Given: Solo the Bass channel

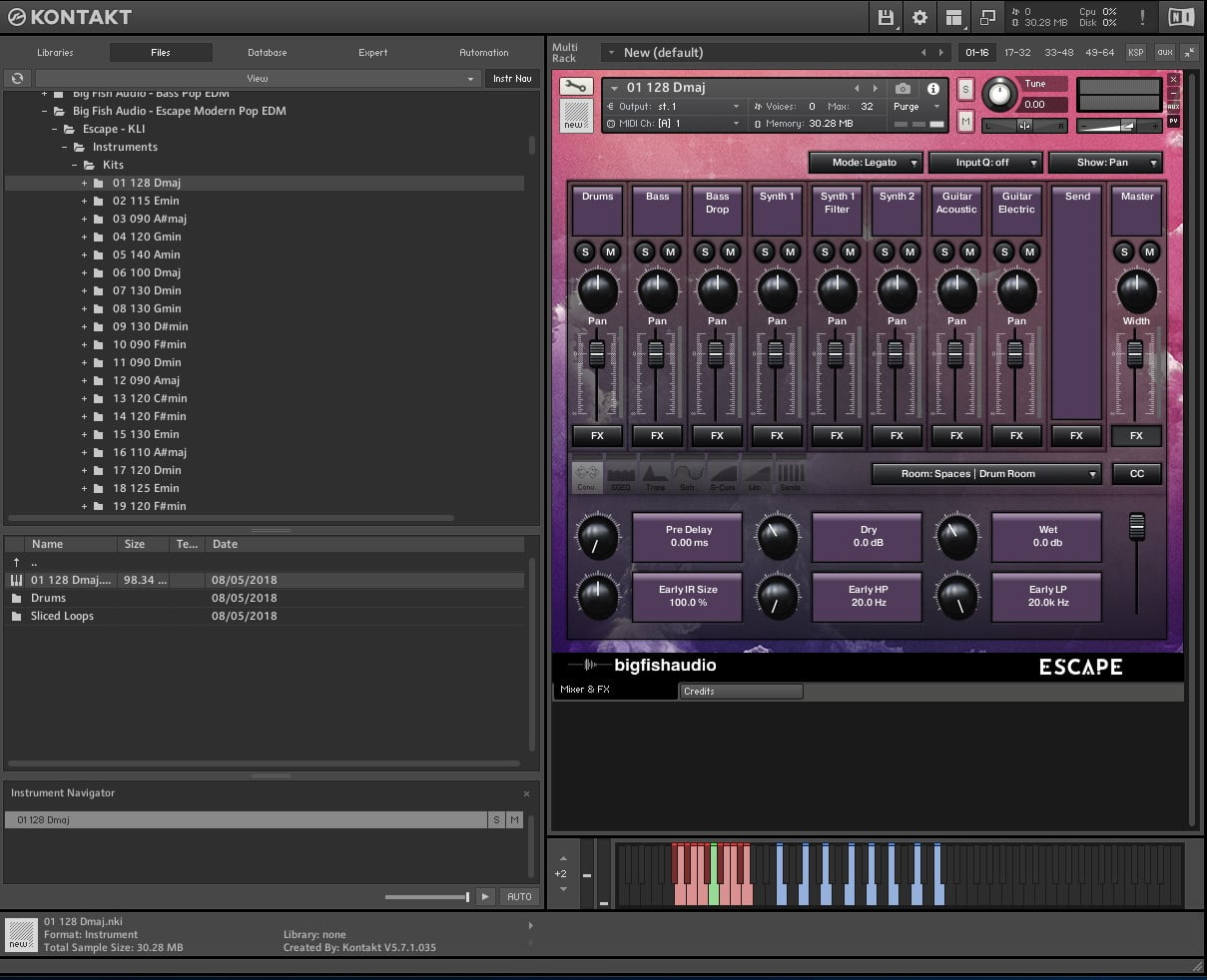Looking at the screenshot, I should tap(645, 252).
